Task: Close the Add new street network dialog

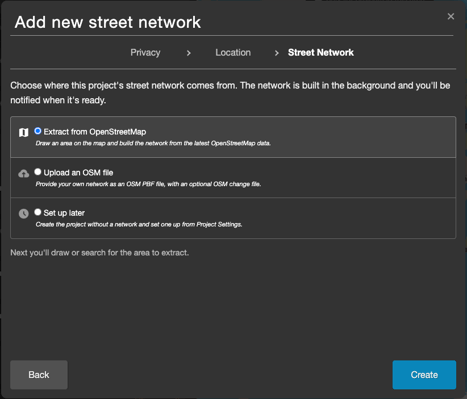Action: [451, 16]
